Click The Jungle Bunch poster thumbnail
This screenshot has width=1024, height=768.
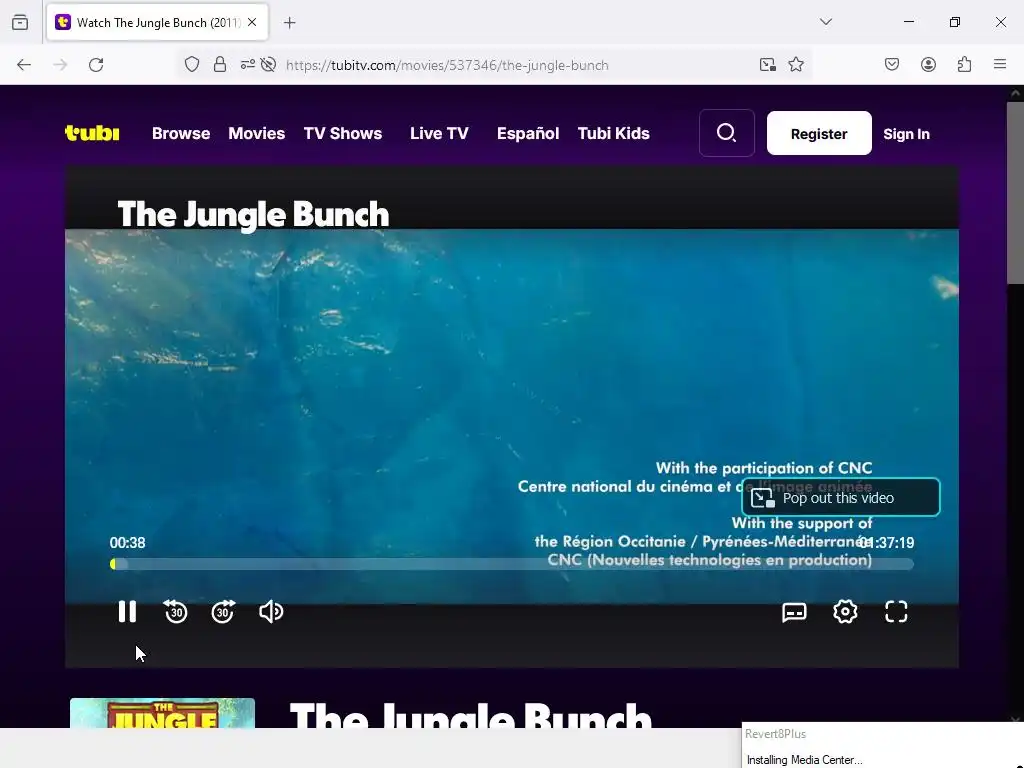[163, 713]
